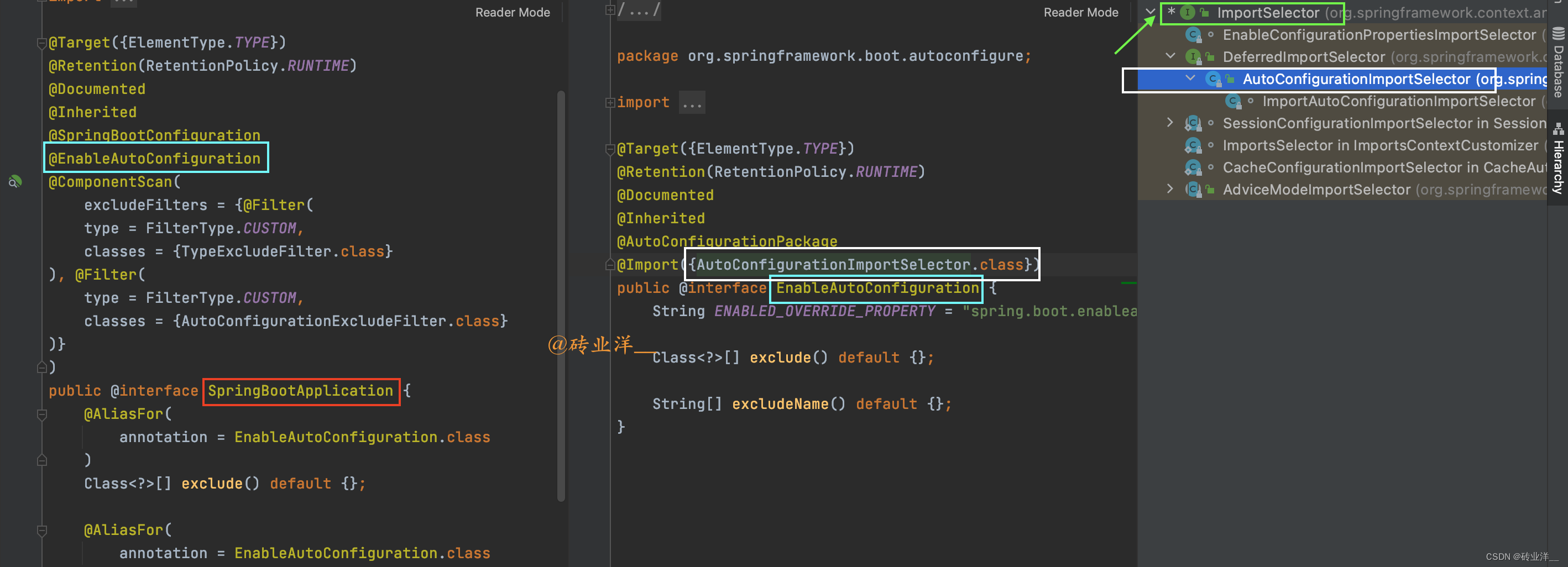The width and height of the screenshot is (1568, 567).
Task: Click @AutoConfigurationPackage annotation in right editor
Action: tap(727, 242)
